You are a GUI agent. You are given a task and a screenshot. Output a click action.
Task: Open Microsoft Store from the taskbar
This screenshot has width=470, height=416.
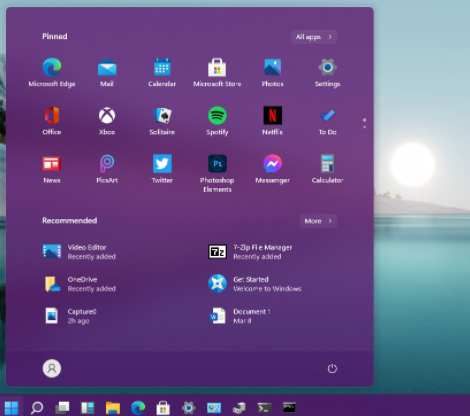pyautogui.click(x=163, y=407)
